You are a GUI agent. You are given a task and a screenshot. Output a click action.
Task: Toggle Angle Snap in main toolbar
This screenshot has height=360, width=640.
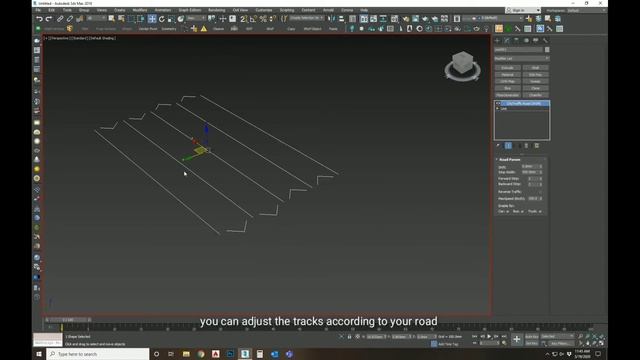tap(253, 19)
